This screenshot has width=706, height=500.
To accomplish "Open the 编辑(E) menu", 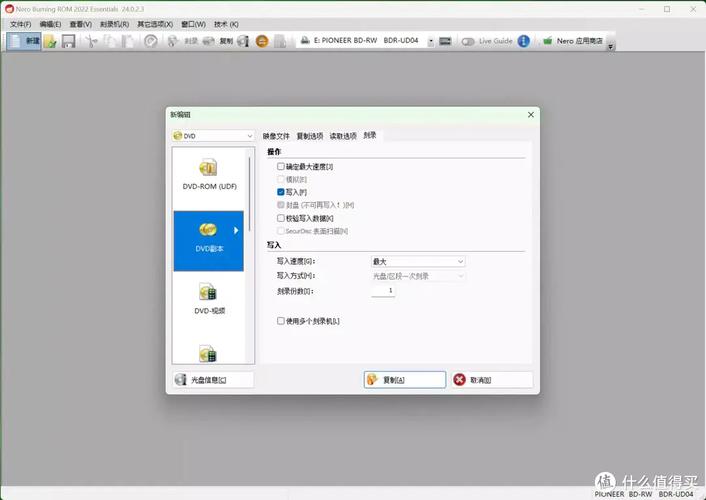I will tap(50, 24).
